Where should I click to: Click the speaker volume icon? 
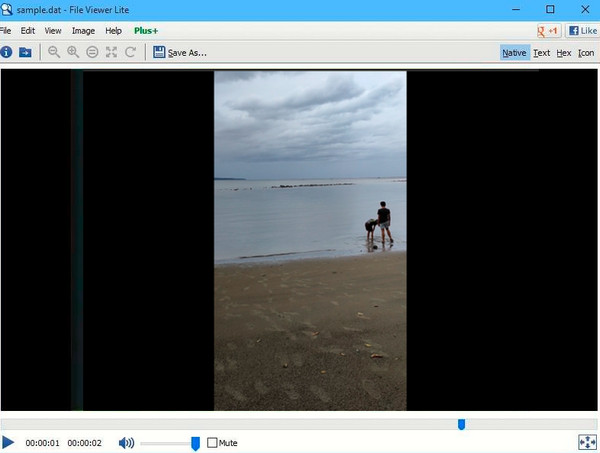point(126,443)
